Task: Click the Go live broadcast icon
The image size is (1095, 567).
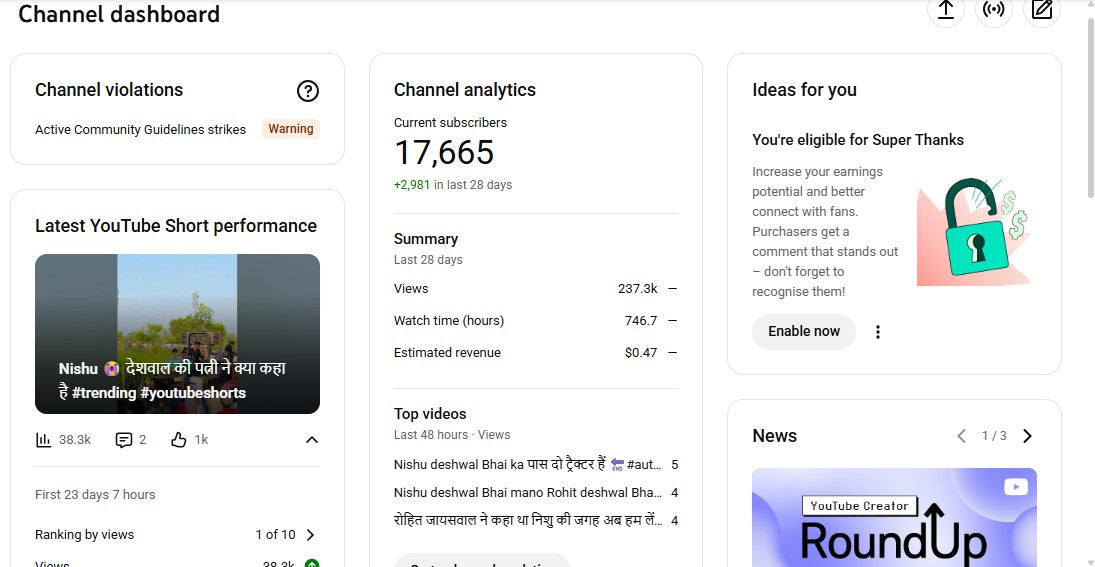Action: click(993, 10)
